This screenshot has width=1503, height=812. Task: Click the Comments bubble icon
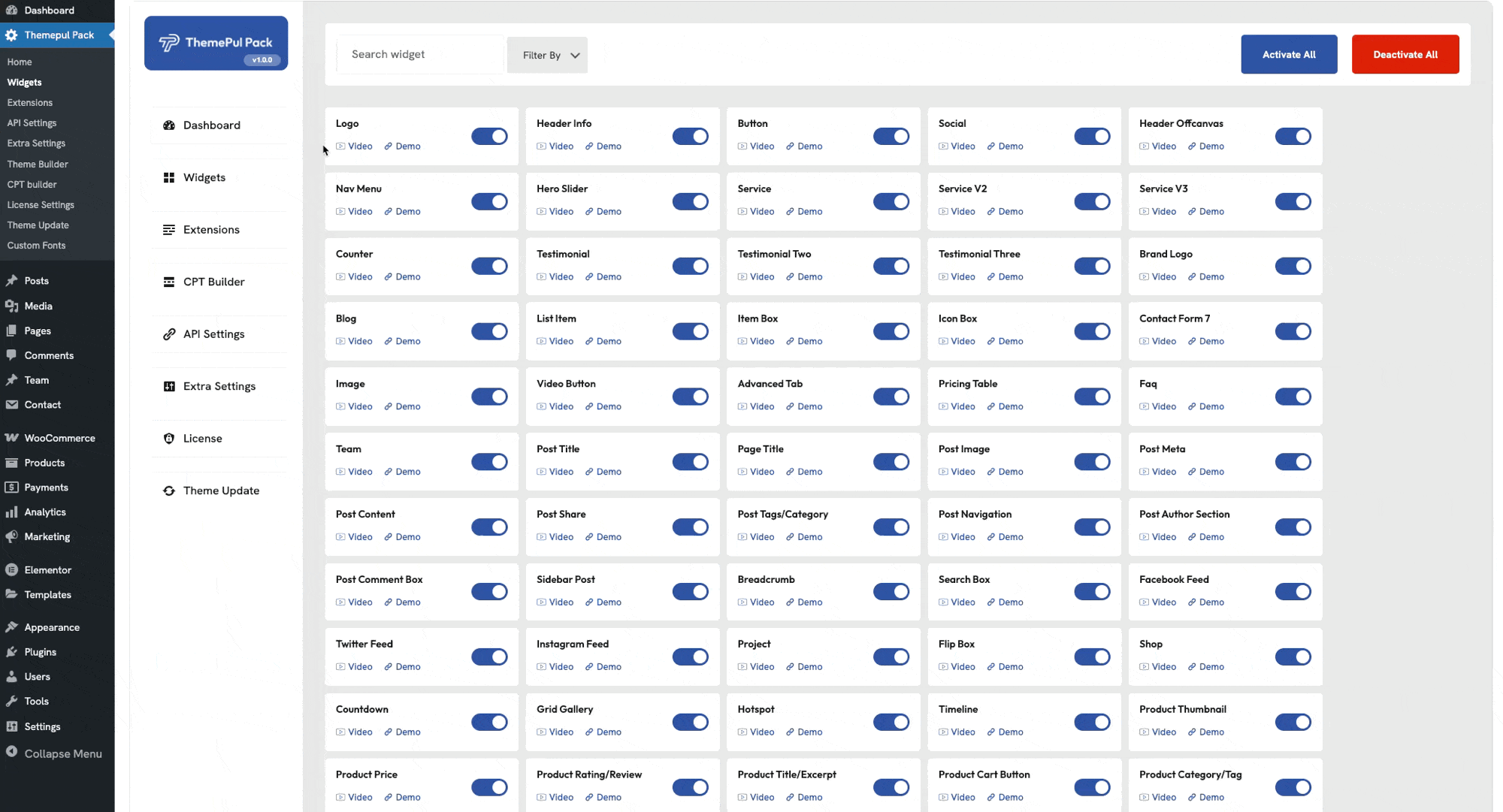point(11,355)
